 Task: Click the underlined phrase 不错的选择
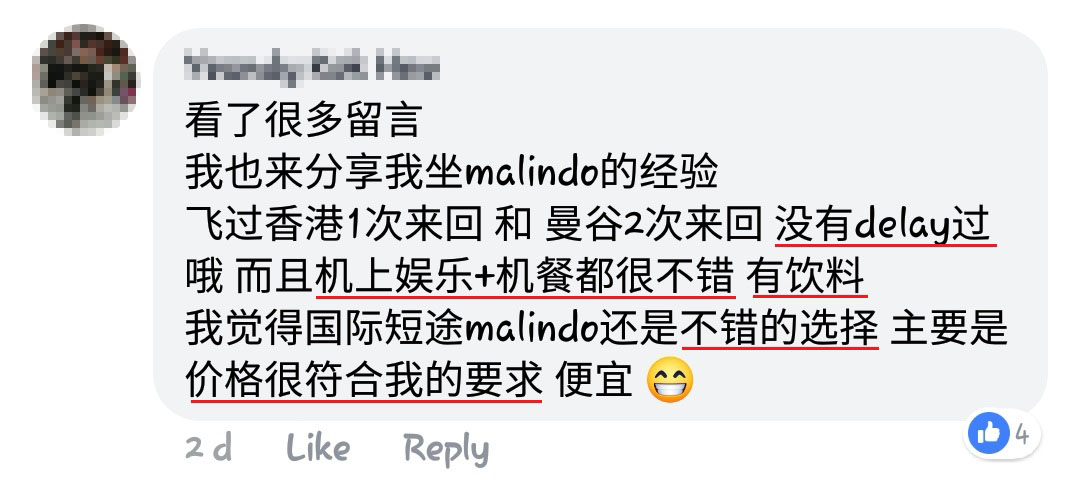coord(780,330)
